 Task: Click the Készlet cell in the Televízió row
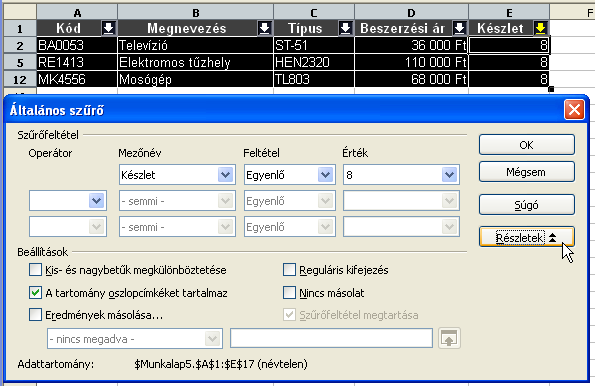pos(509,46)
